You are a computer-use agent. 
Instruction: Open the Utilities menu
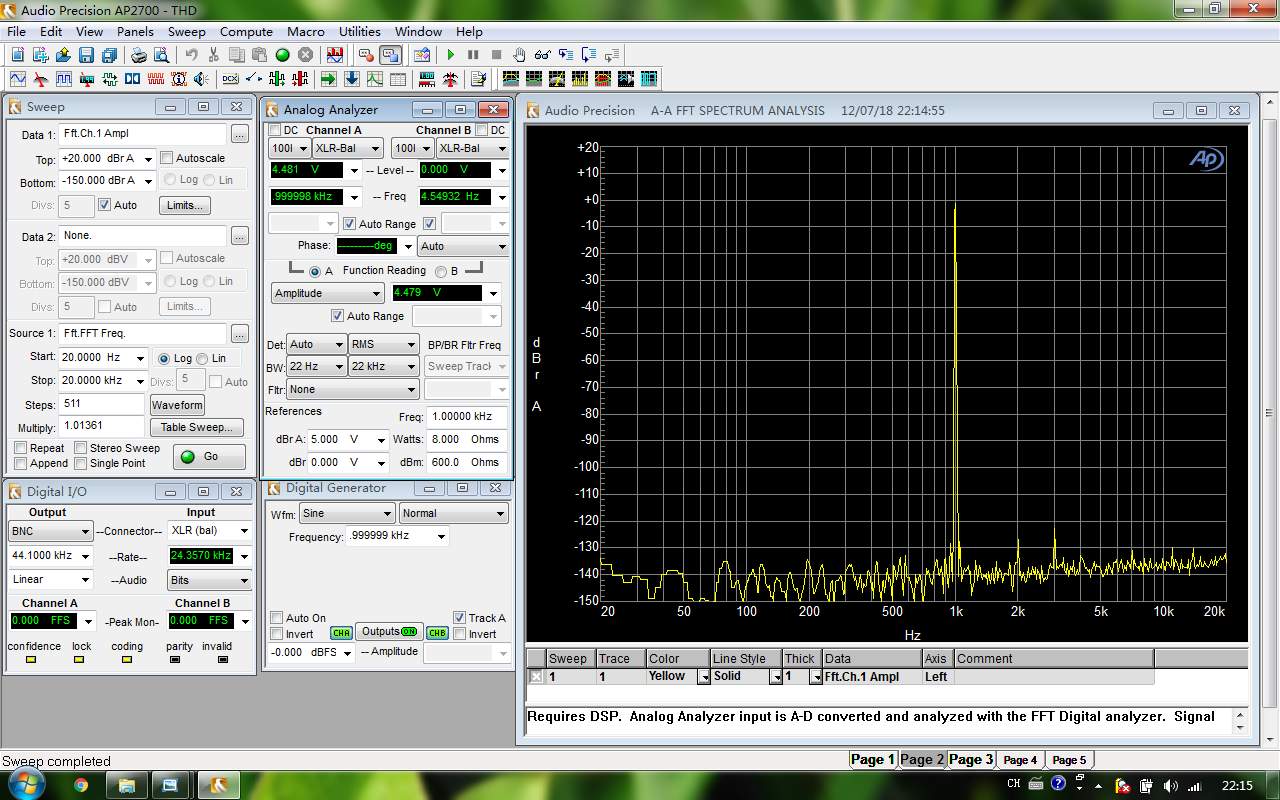pyautogui.click(x=360, y=31)
